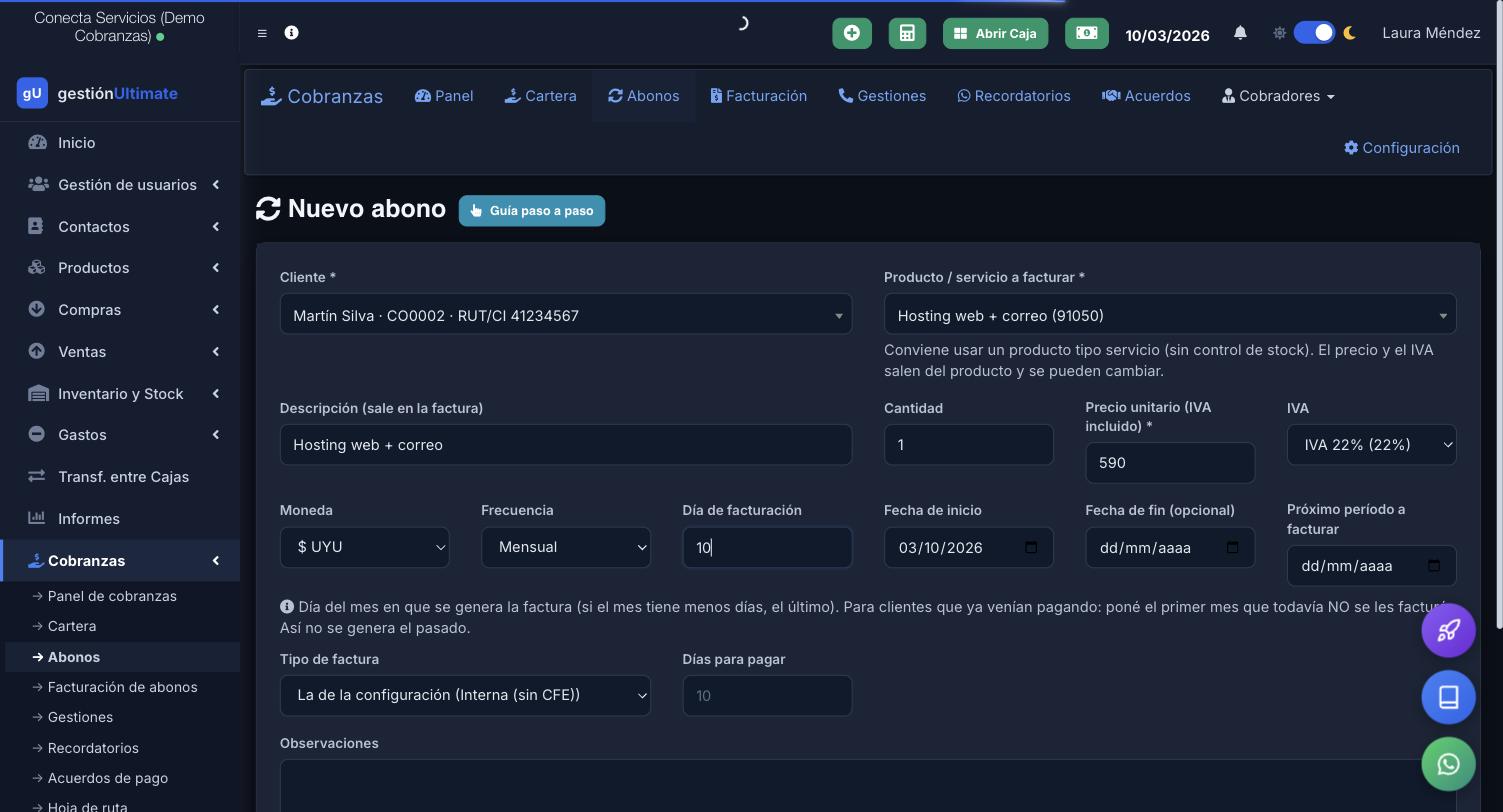The width and height of the screenshot is (1503, 812).
Task: Switch to the Cartera tab
Action: pyautogui.click(x=540, y=96)
